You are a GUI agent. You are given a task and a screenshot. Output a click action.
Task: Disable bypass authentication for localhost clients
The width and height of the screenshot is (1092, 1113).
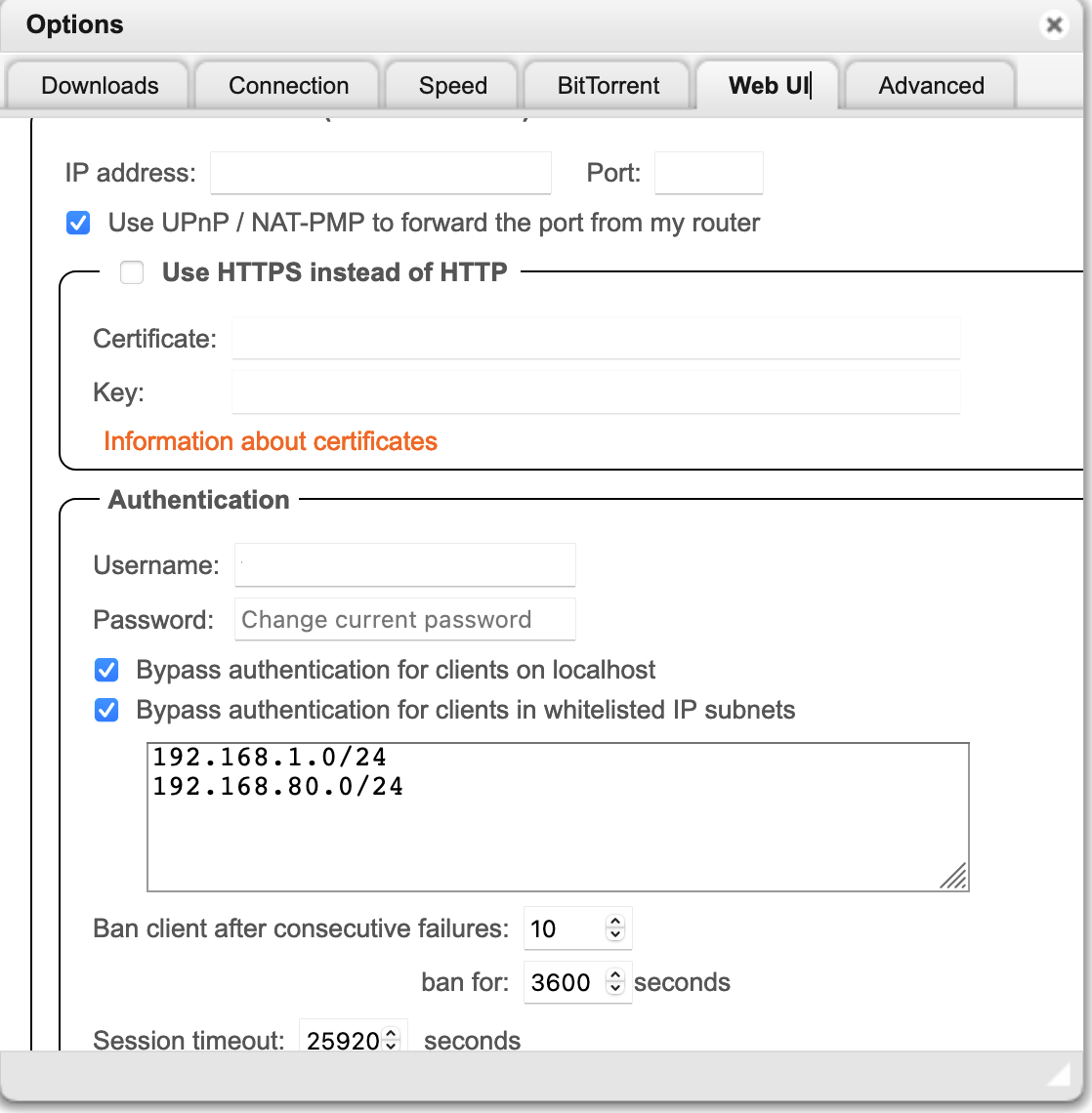[105, 670]
